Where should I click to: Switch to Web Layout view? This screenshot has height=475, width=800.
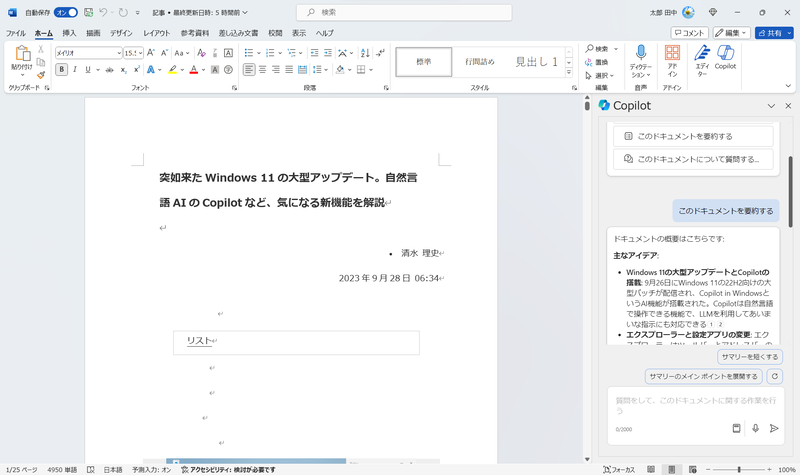692,469
